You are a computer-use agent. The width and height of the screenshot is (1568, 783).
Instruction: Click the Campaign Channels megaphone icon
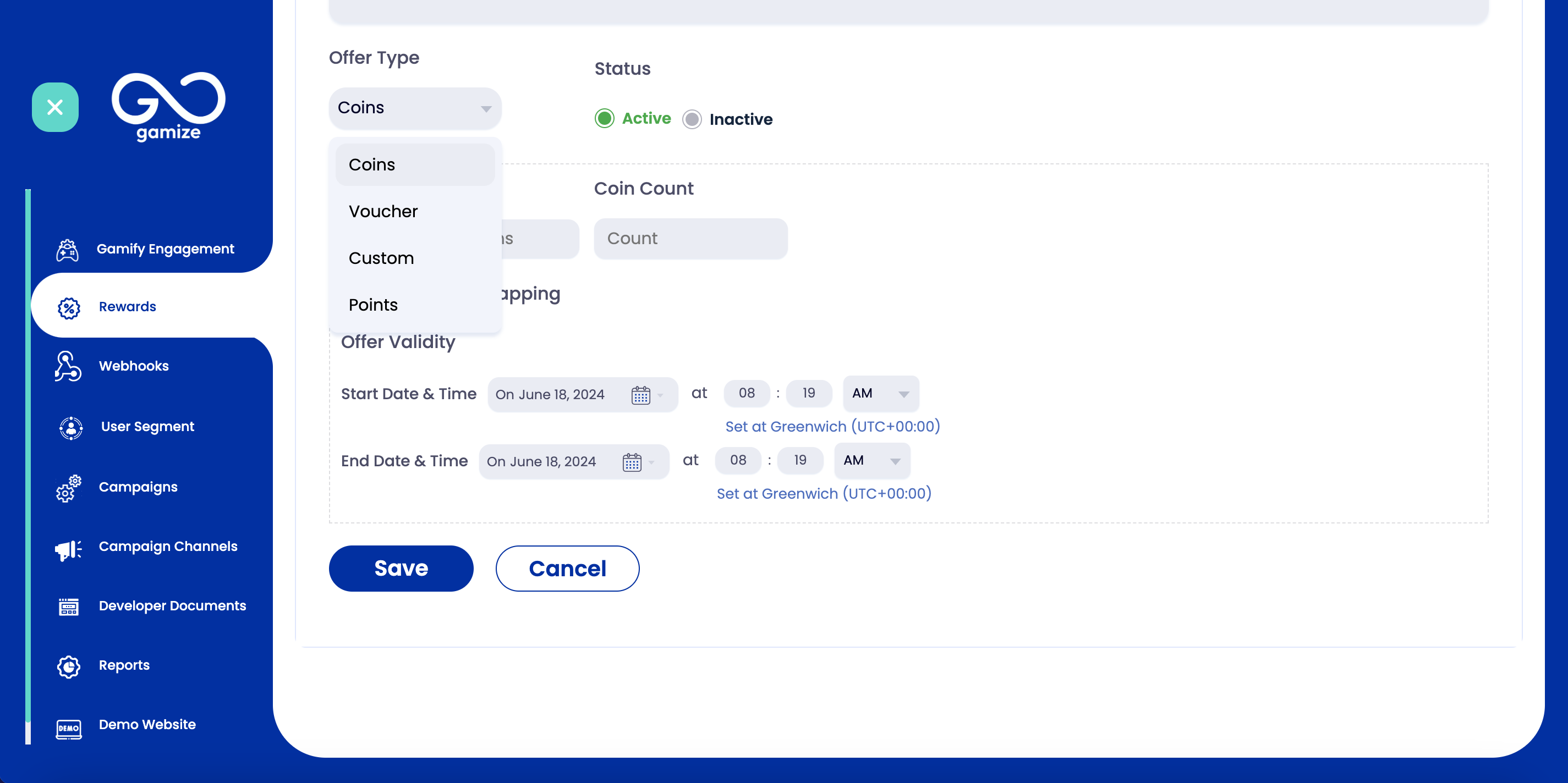pyautogui.click(x=68, y=549)
